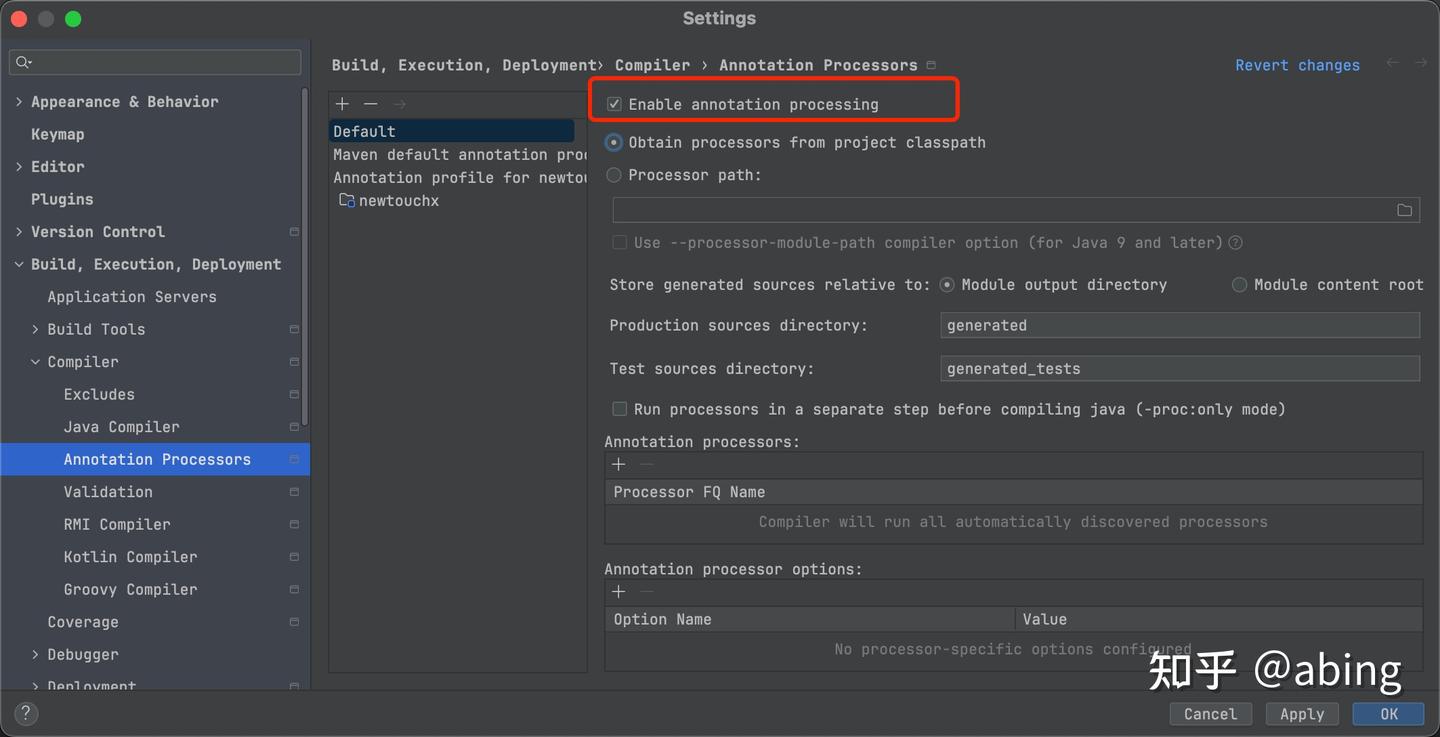Image resolution: width=1440 pixels, height=737 pixels.
Task: Click search magnifier icon in settings search
Action: pyautogui.click(x=23, y=62)
